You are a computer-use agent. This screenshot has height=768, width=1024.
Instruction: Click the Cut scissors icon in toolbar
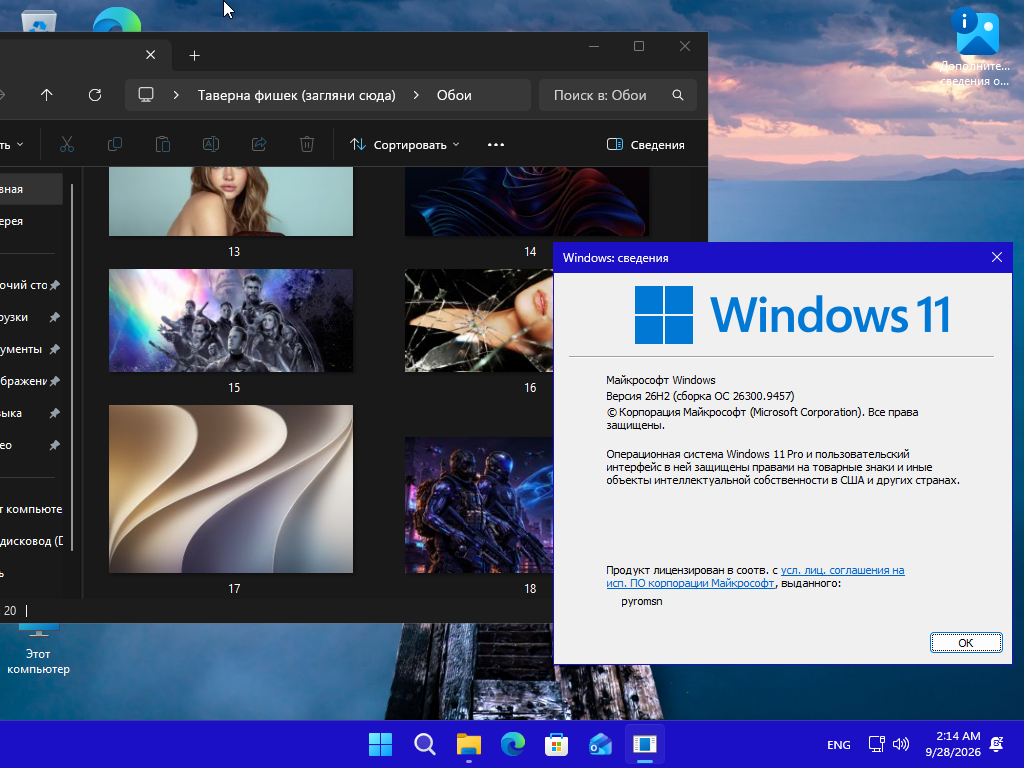(x=67, y=144)
